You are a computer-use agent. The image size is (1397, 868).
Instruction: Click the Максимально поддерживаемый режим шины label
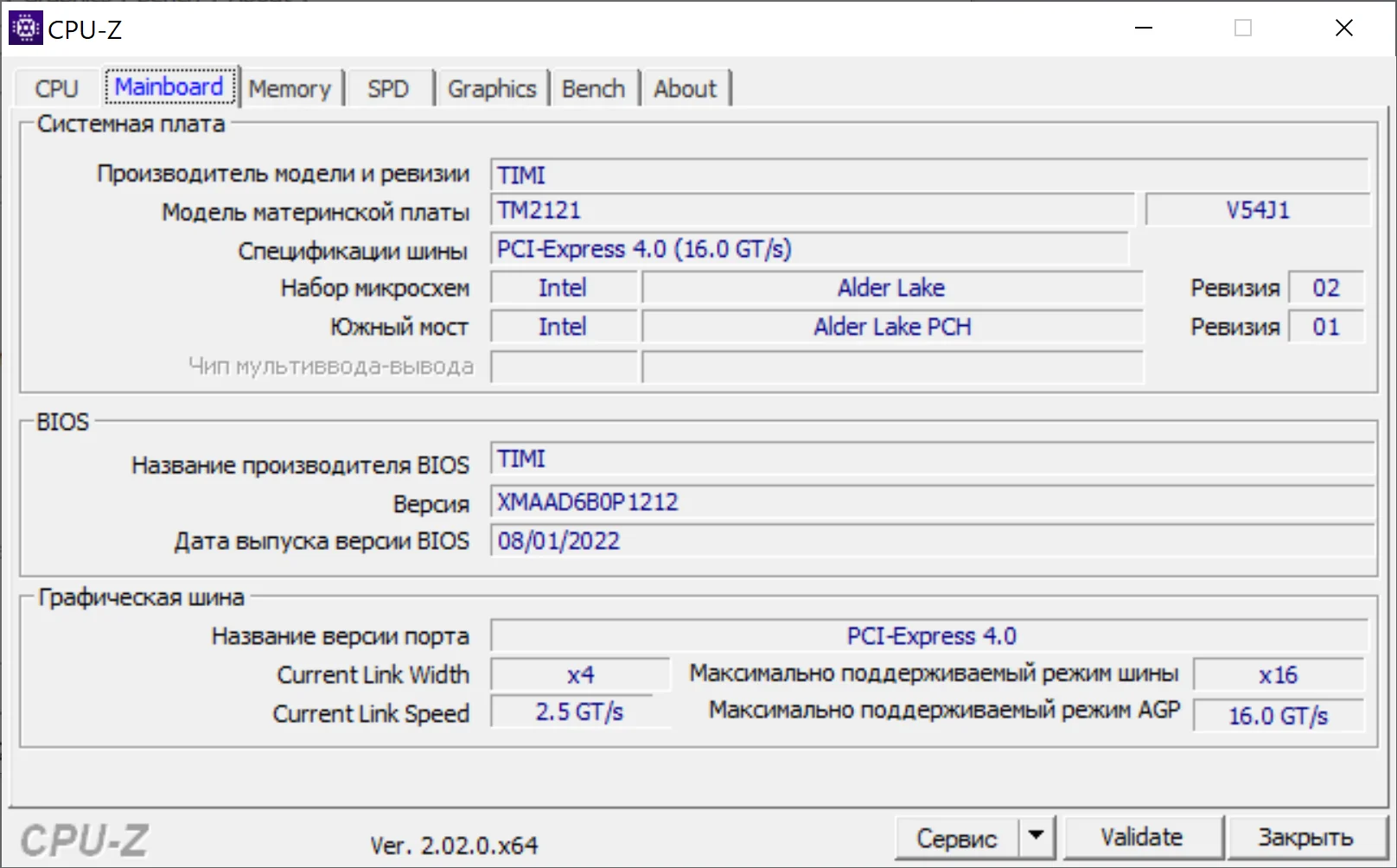pyautogui.click(x=934, y=673)
